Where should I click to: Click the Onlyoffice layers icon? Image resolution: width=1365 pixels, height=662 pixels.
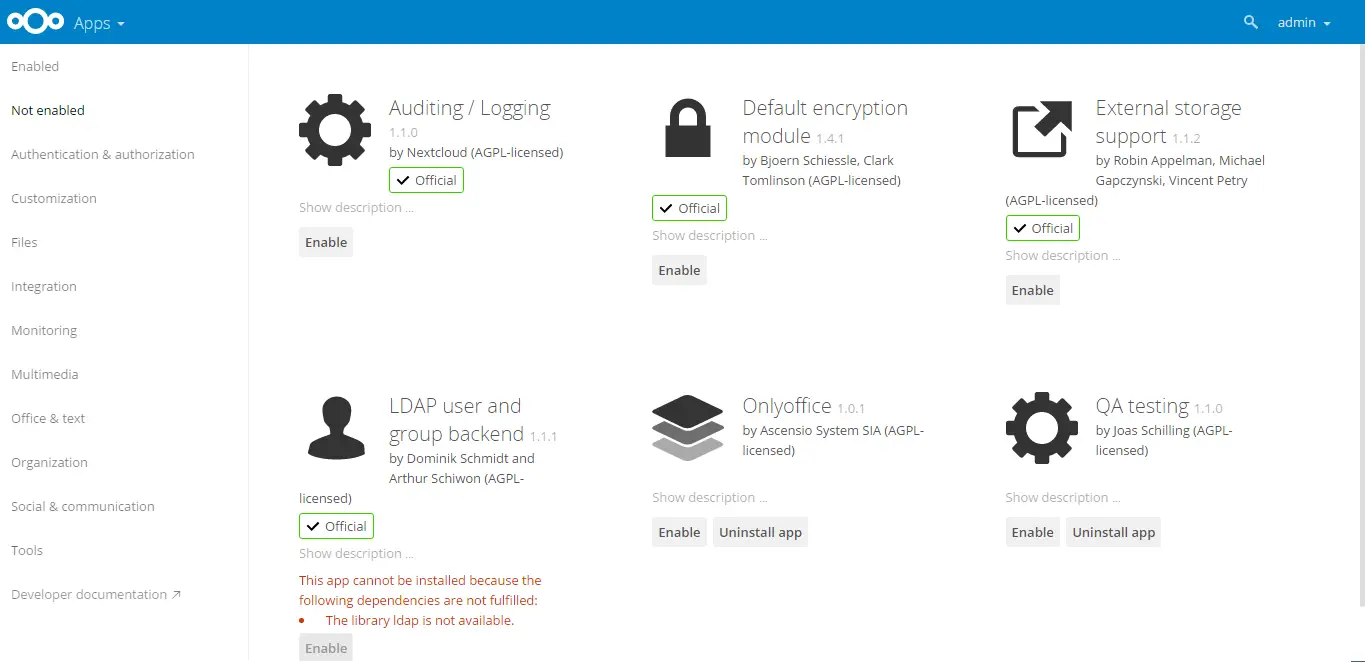tap(688, 427)
